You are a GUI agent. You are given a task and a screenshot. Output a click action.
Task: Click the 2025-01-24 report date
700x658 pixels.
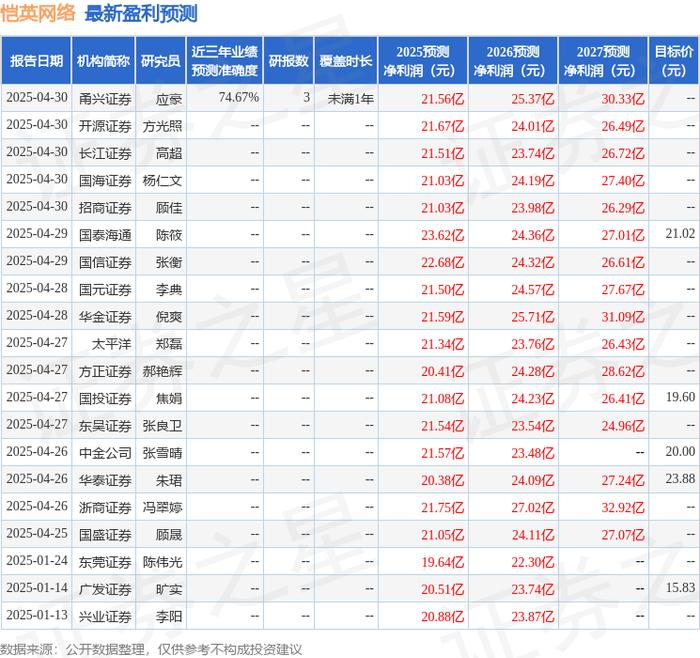pos(37,560)
